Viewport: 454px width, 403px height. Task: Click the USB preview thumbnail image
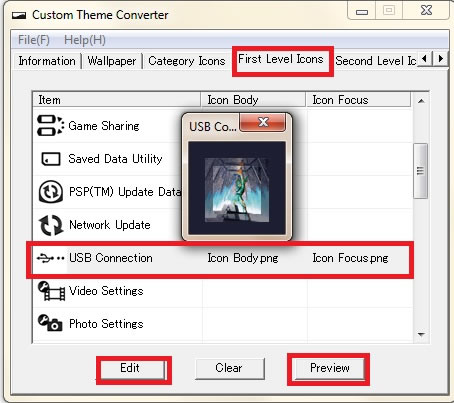pos(237,188)
